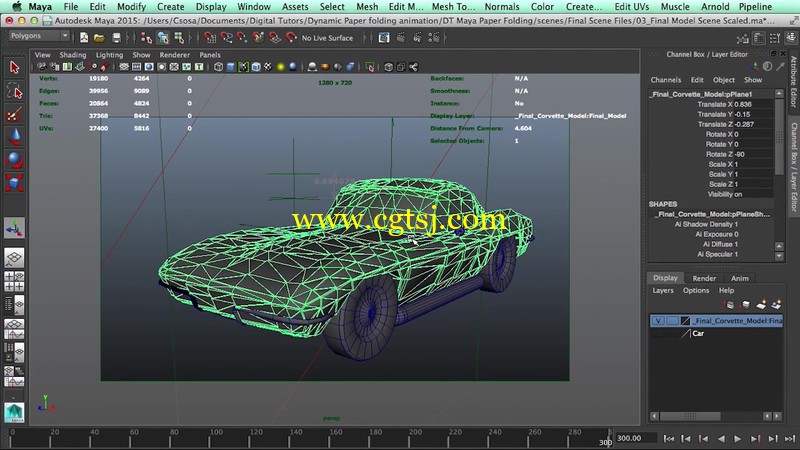Viewport: 800px width, 450px height.
Task: Play the animation forwards
Action: [737, 438]
